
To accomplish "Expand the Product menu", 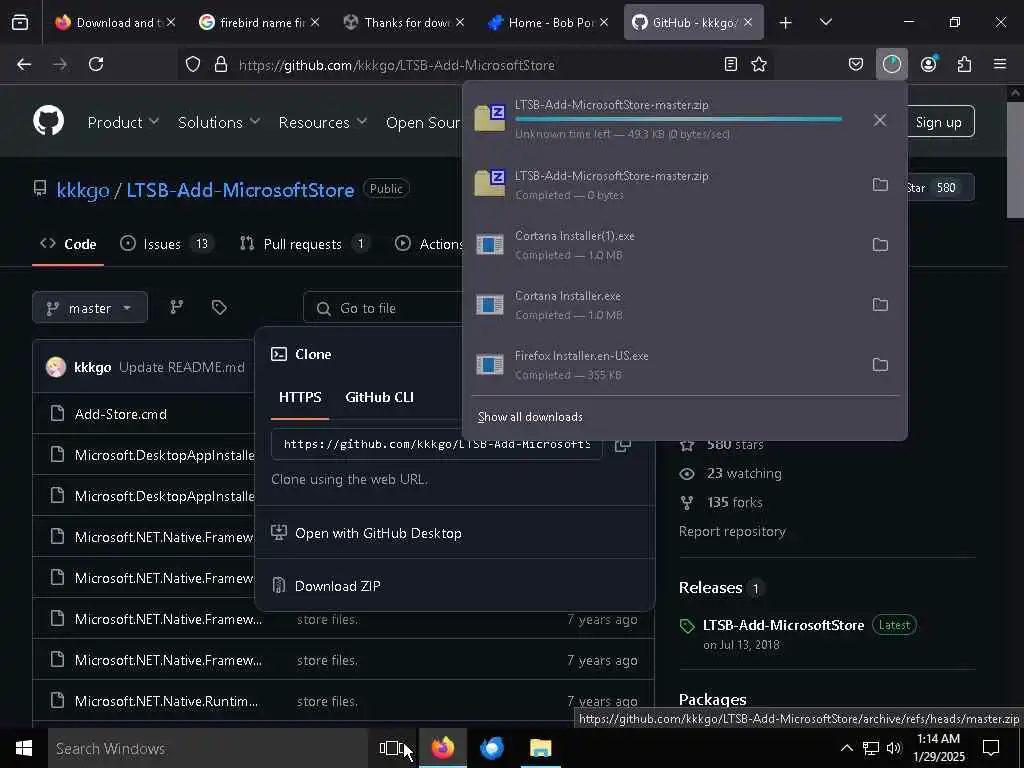I will [x=123, y=122].
